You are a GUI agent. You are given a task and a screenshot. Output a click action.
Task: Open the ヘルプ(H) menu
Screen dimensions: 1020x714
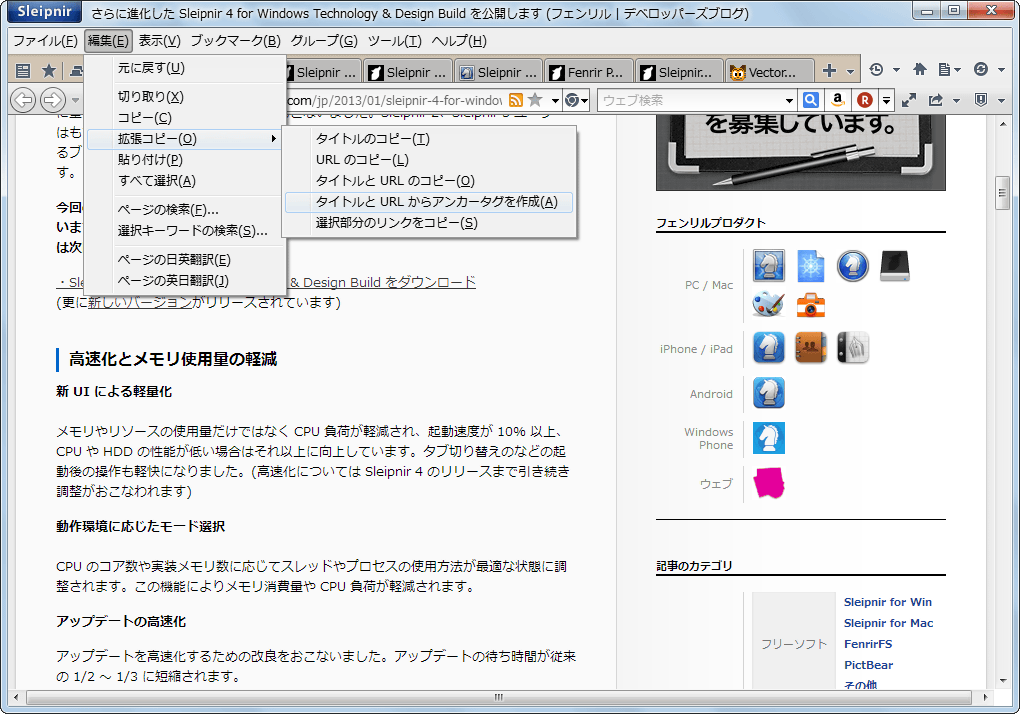(x=459, y=41)
